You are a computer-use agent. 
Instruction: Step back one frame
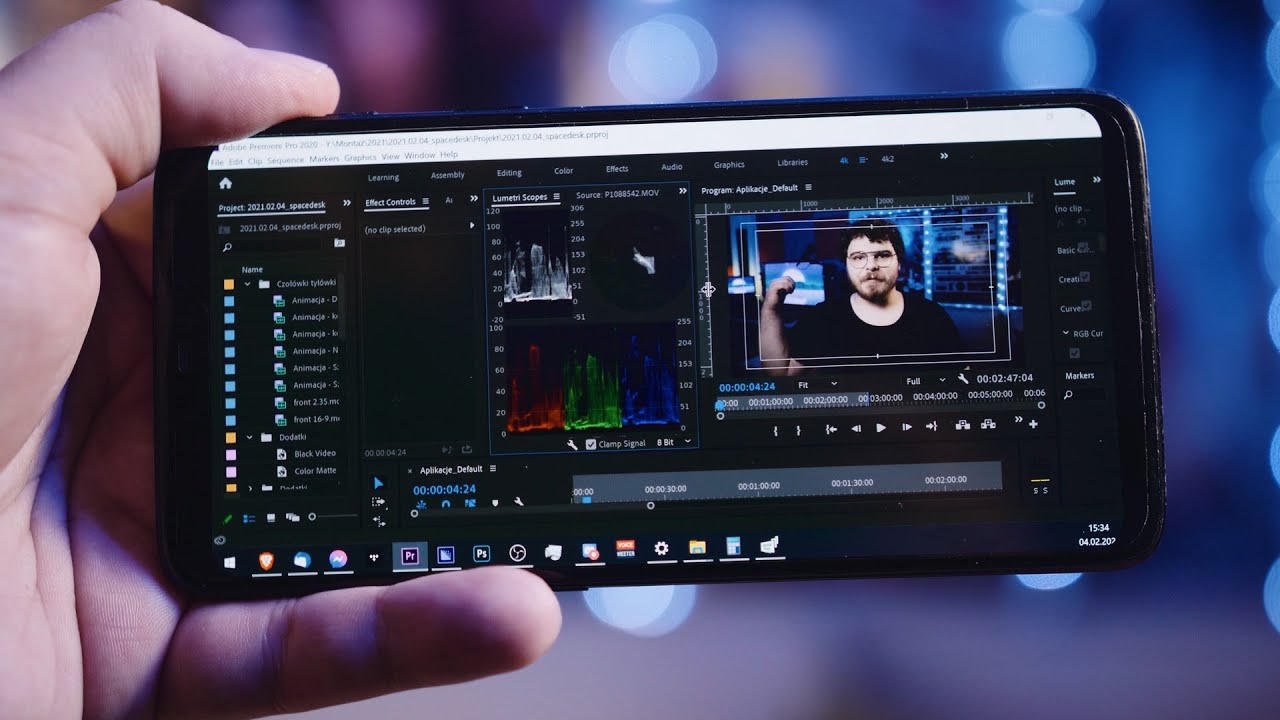tap(856, 428)
